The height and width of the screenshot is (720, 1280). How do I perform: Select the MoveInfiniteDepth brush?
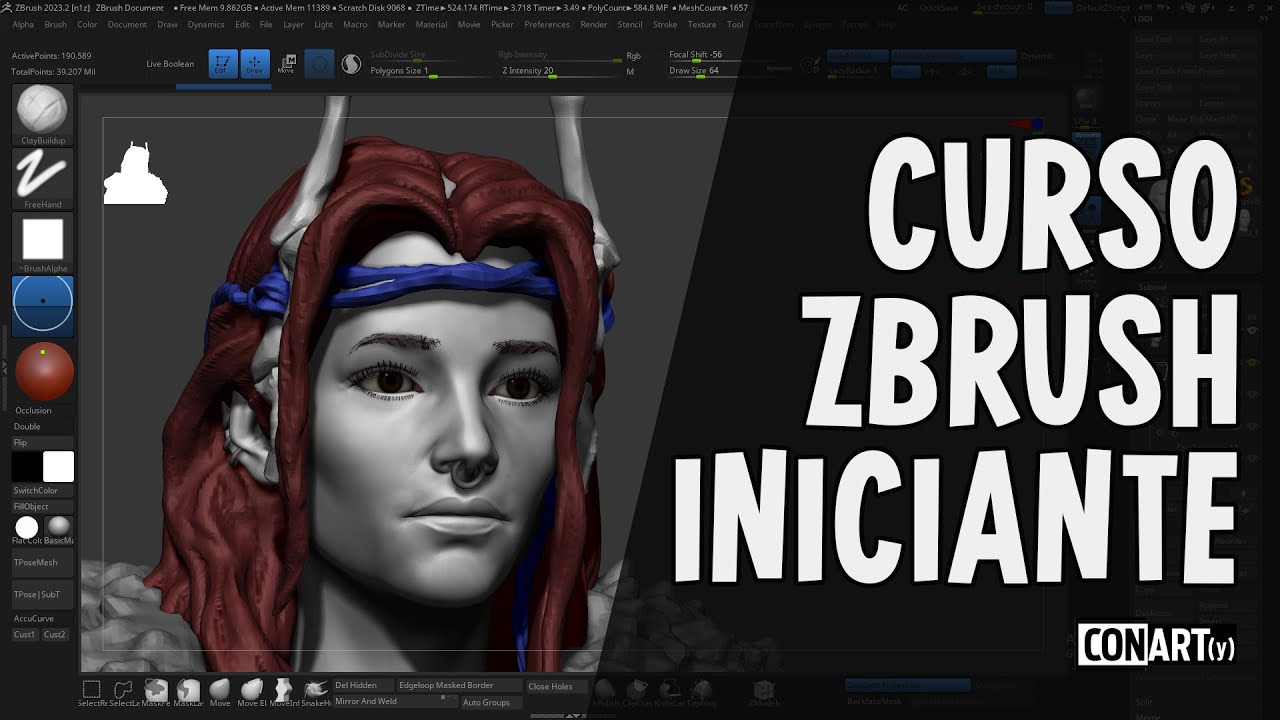pyautogui.click(x=284, y=692)
